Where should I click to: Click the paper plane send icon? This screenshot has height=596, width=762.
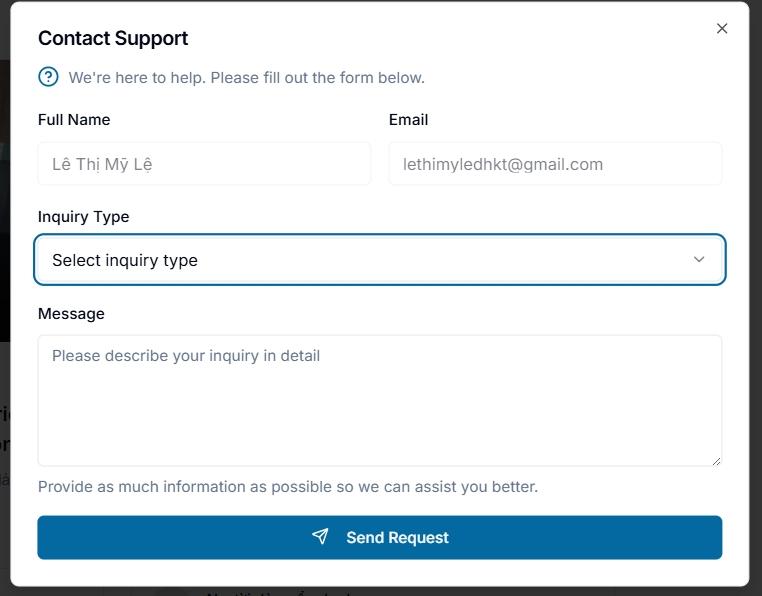tap(320, 537)
